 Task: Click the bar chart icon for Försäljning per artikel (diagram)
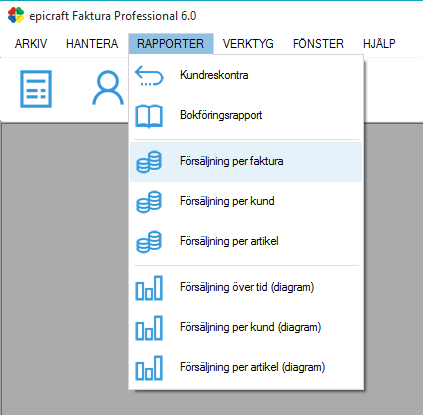coord(149,368)
